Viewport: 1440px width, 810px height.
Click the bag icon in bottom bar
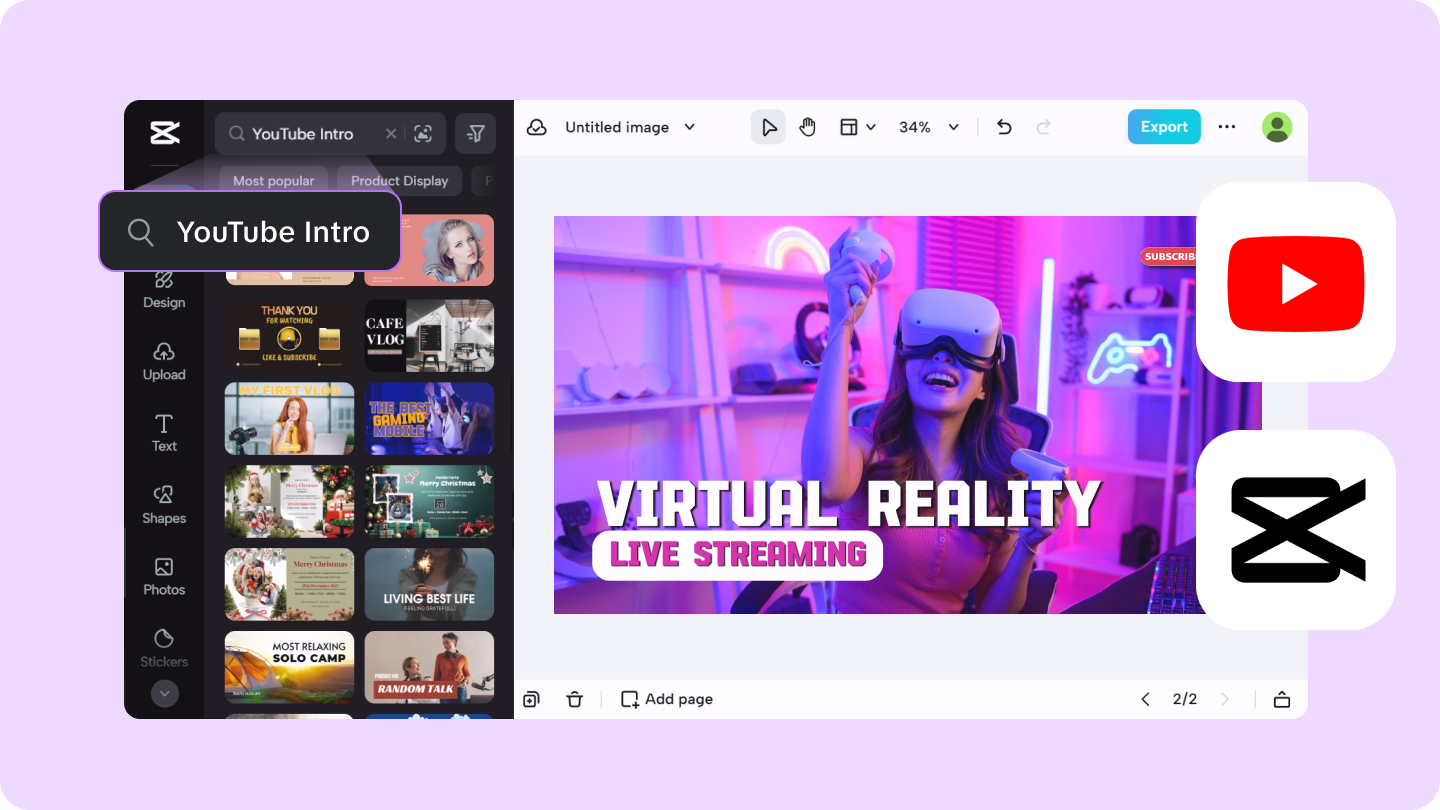pyautogui.click(x=1282, y=699)
